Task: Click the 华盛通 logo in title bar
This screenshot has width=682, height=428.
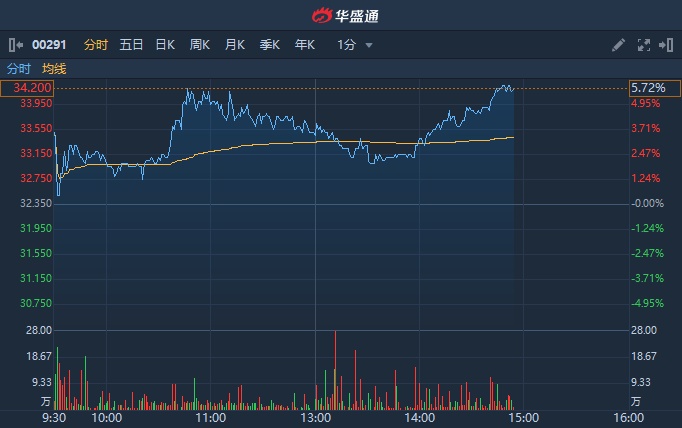Action: (341, 15)
